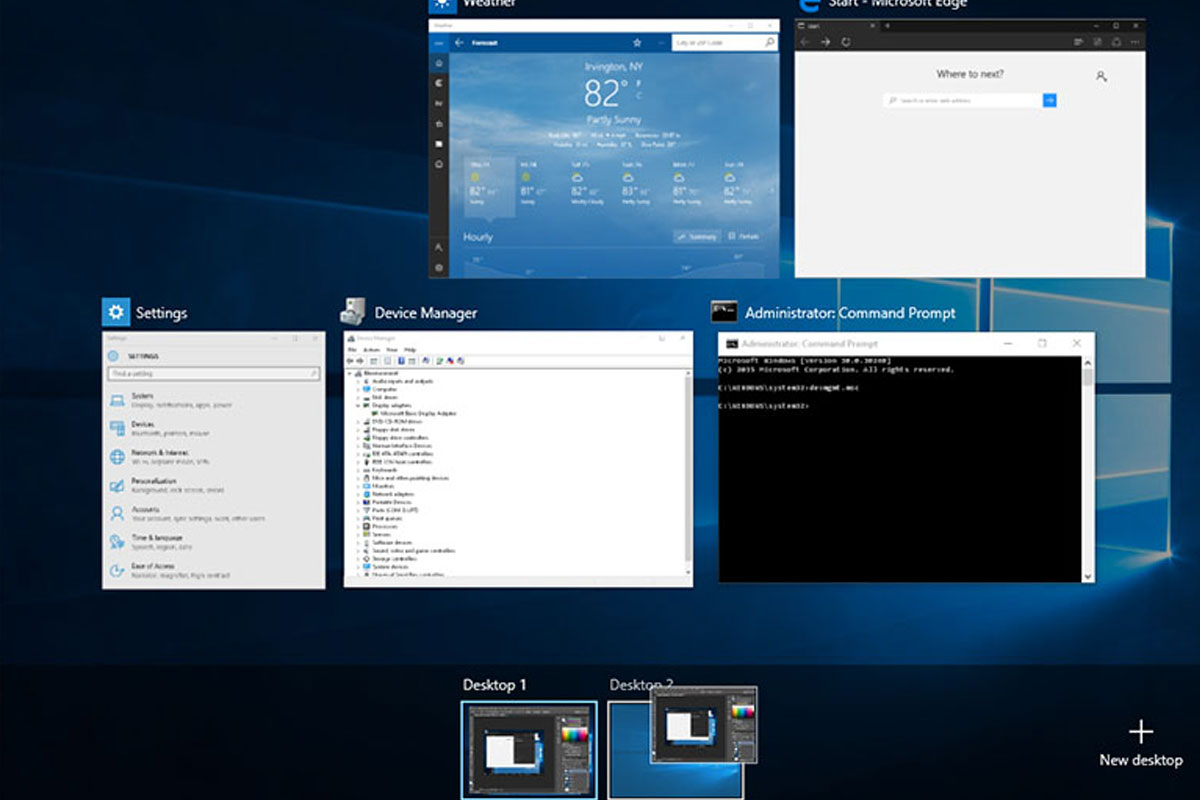Refresh the page in Microsoft Edge
Screen dimensions: 1200x800
coord(845,42)
